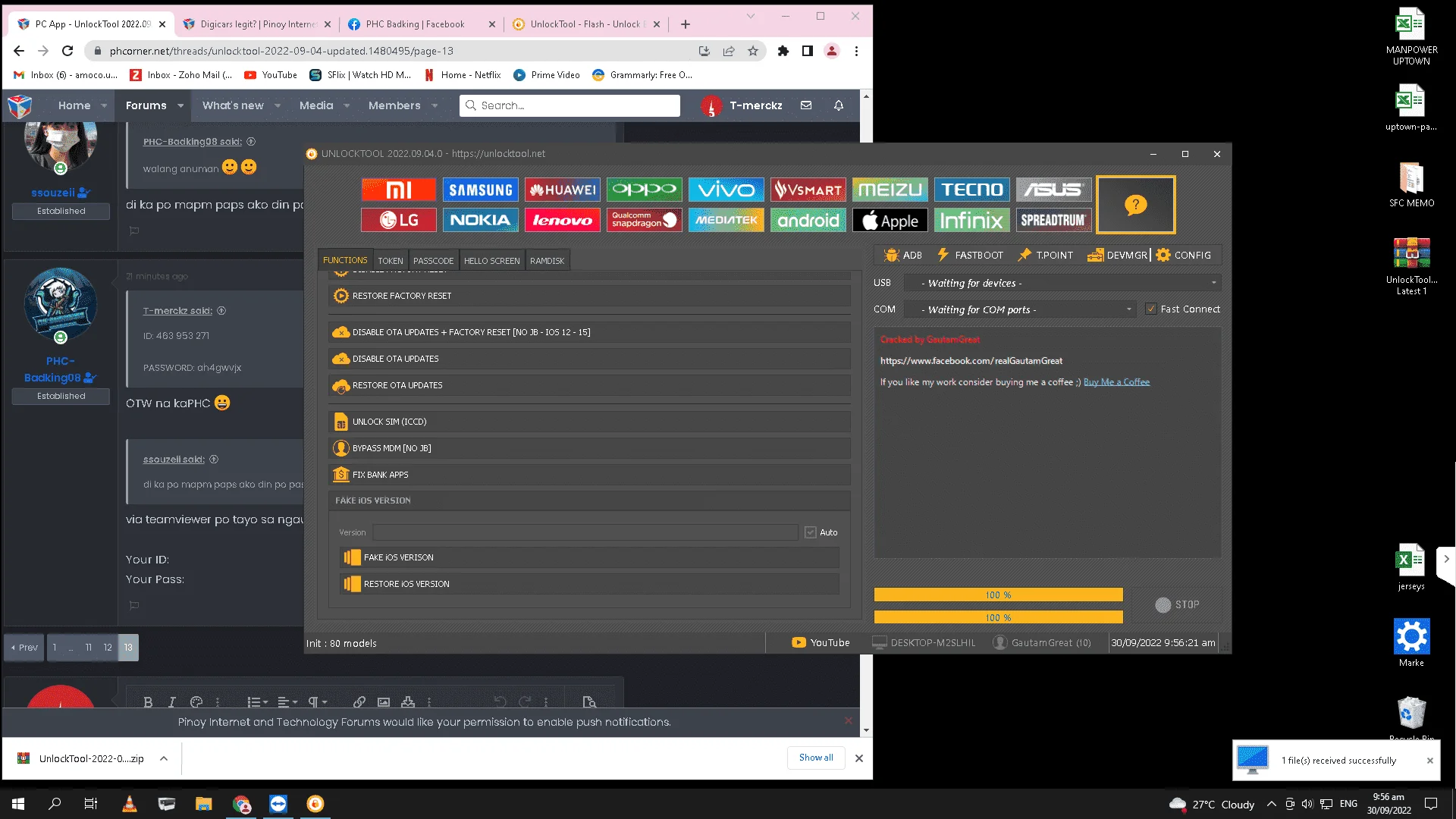Select the ASUS brand tile
Viewport: 1456px width, 819px height.
(1054, 190)
